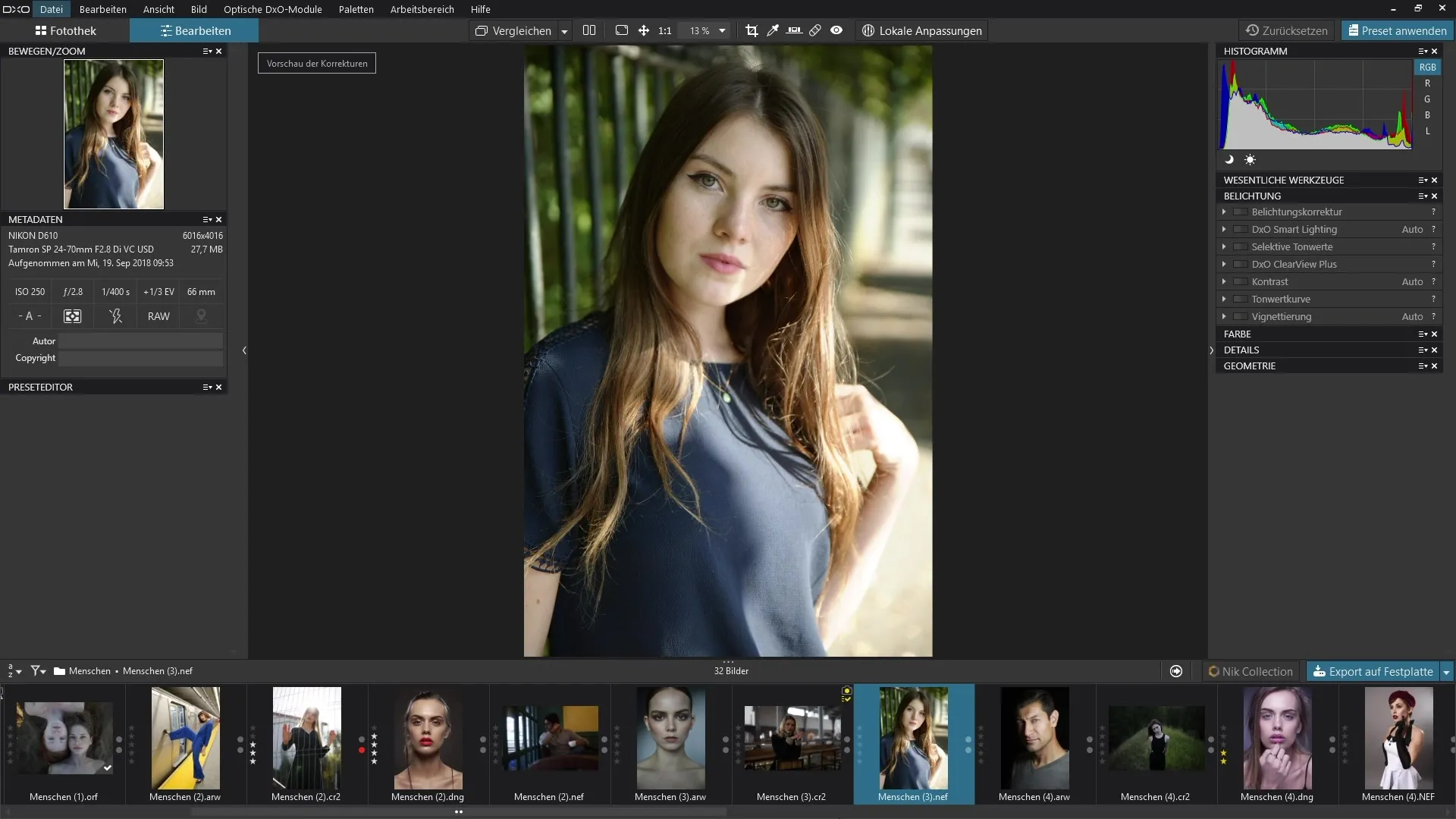Open the Bewegen/Zoom palette menu icon

(x=207, y=51)
